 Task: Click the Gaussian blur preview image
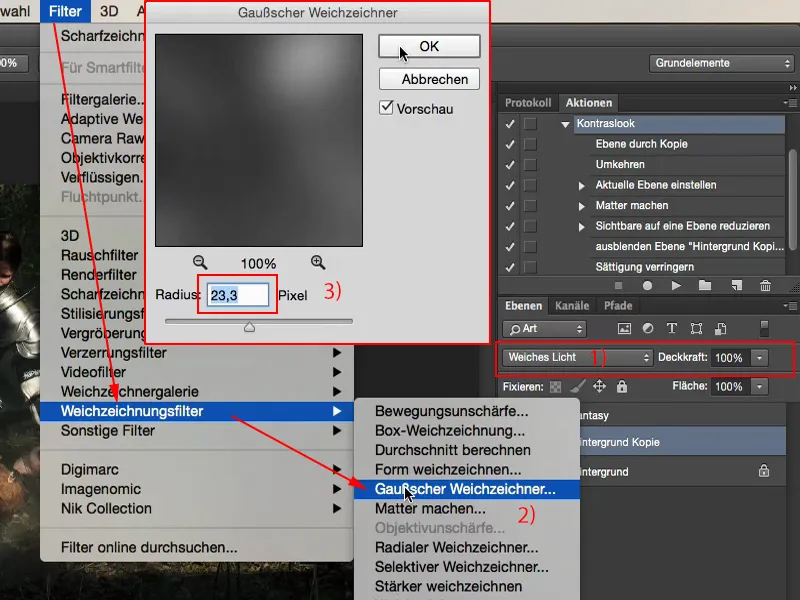tap(259, 140)
